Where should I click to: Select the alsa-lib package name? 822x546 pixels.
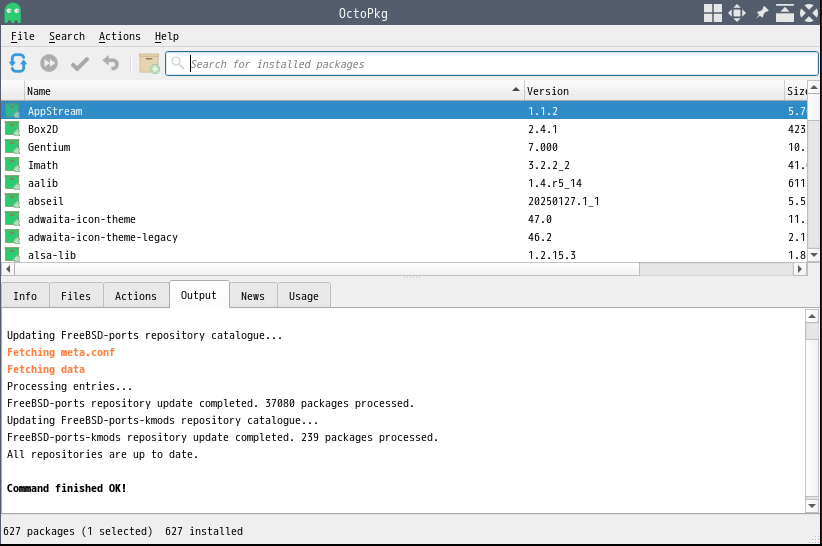52,255
